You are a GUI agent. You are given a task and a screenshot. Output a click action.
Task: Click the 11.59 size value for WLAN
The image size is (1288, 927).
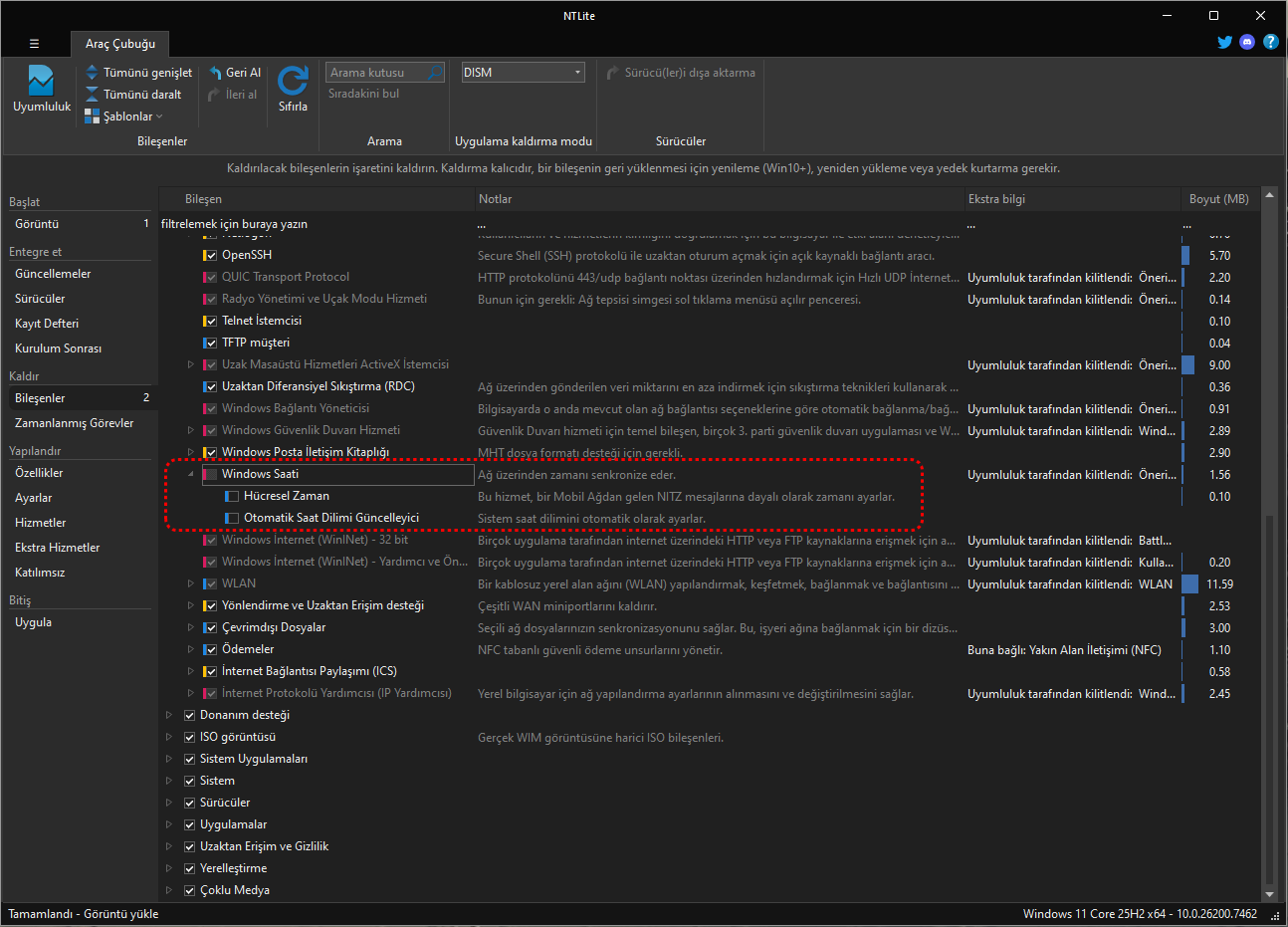point(1219,584)
